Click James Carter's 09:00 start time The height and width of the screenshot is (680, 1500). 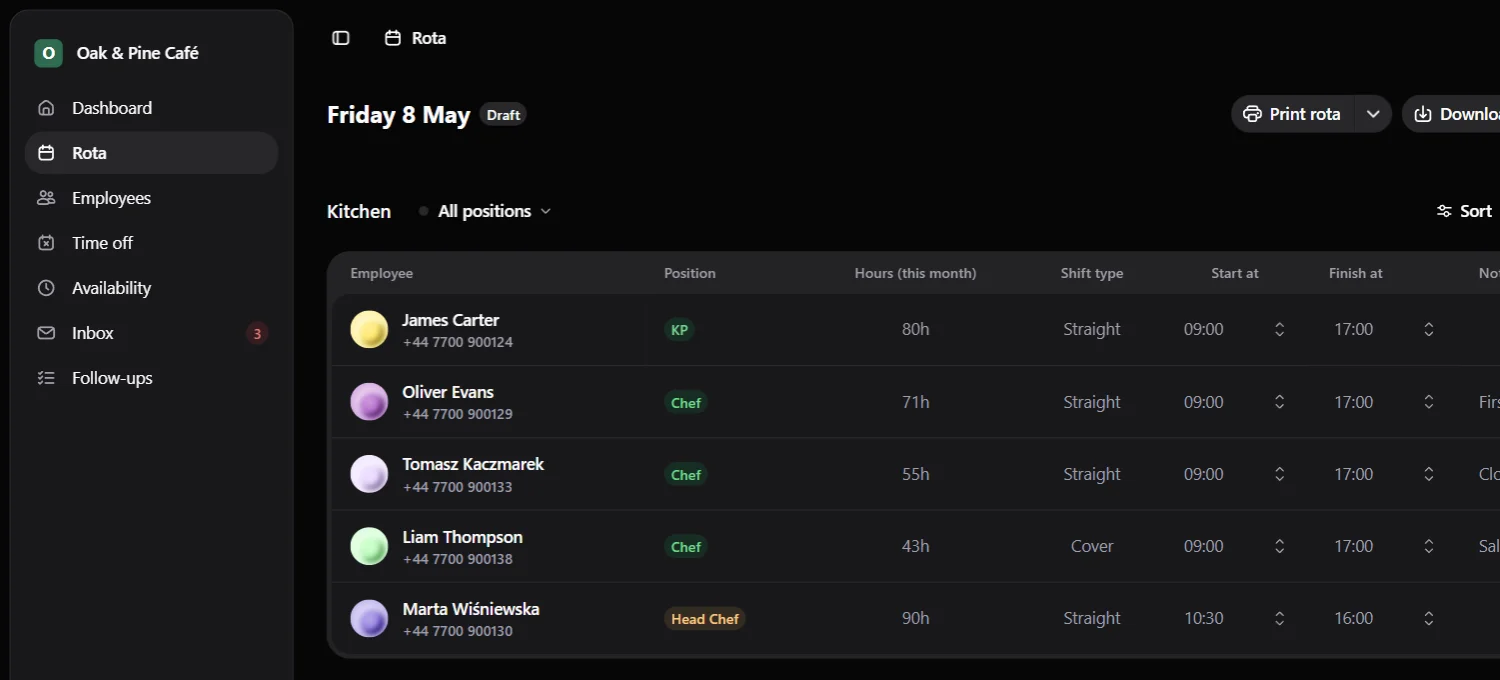pyautogui.click(x=1204, y=329)
